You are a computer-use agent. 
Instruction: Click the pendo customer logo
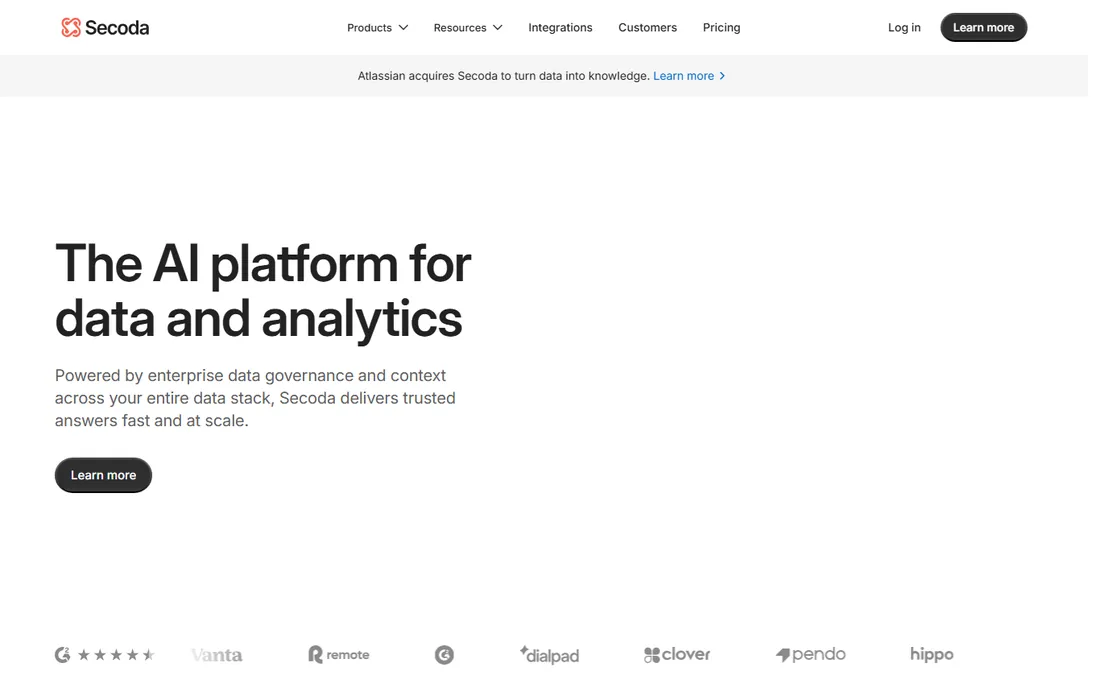[x=810, y=654]
